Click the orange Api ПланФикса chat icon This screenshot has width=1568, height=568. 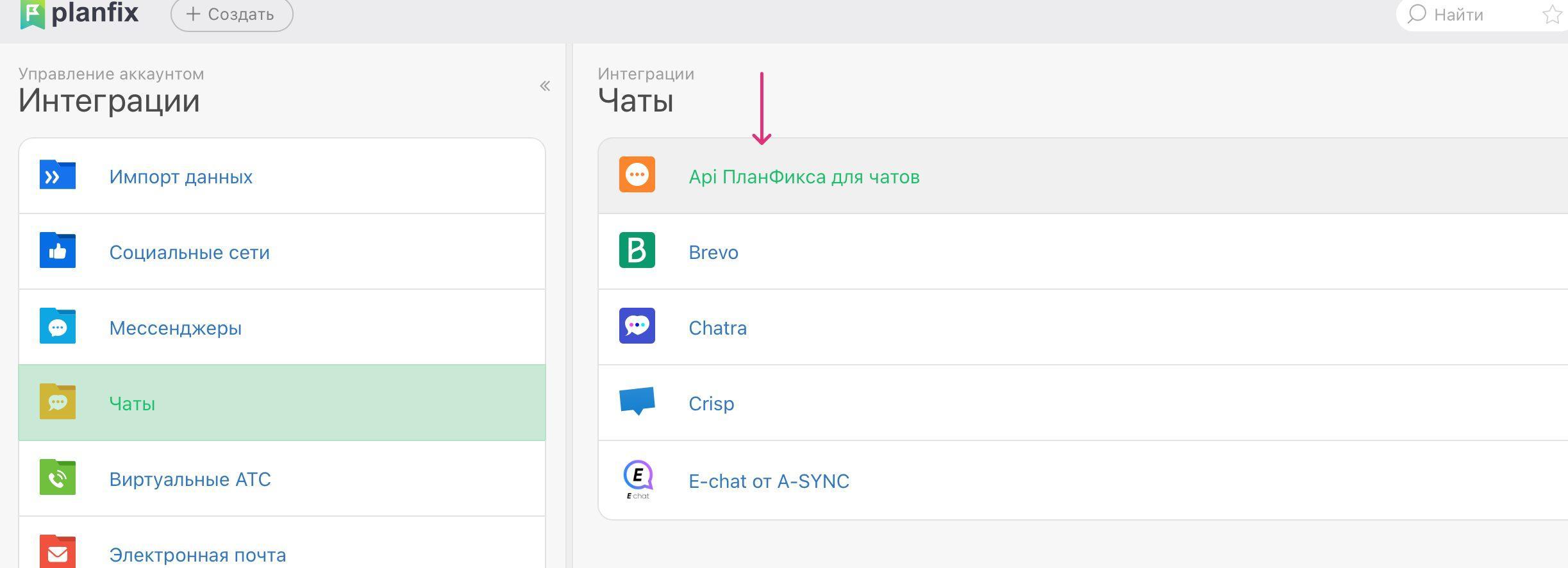point(637,174)
